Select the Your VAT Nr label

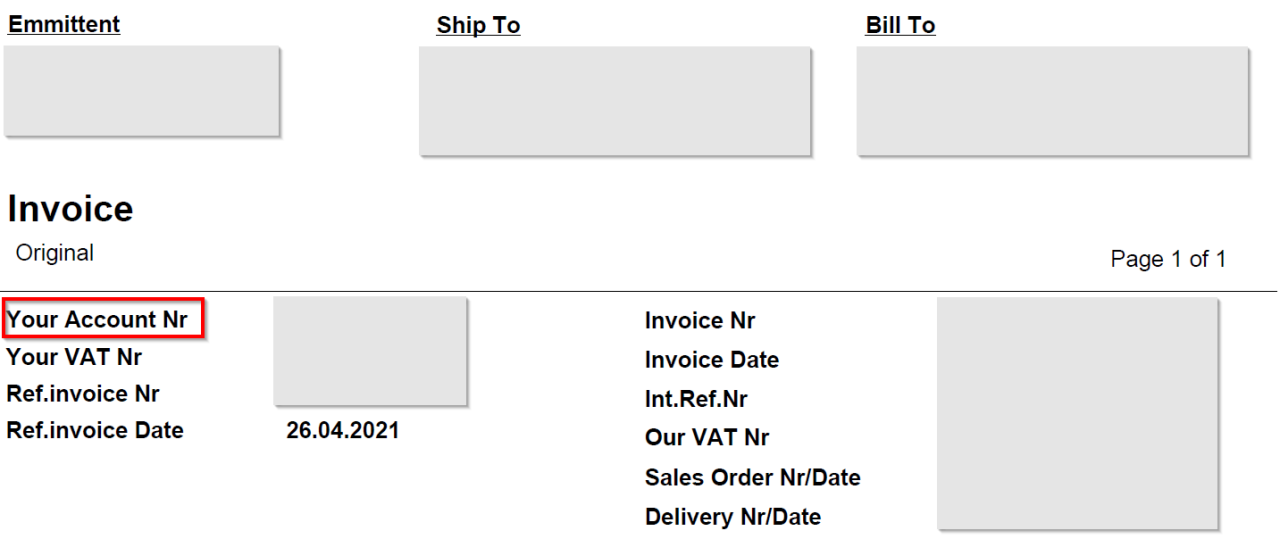tap(74, 357)
